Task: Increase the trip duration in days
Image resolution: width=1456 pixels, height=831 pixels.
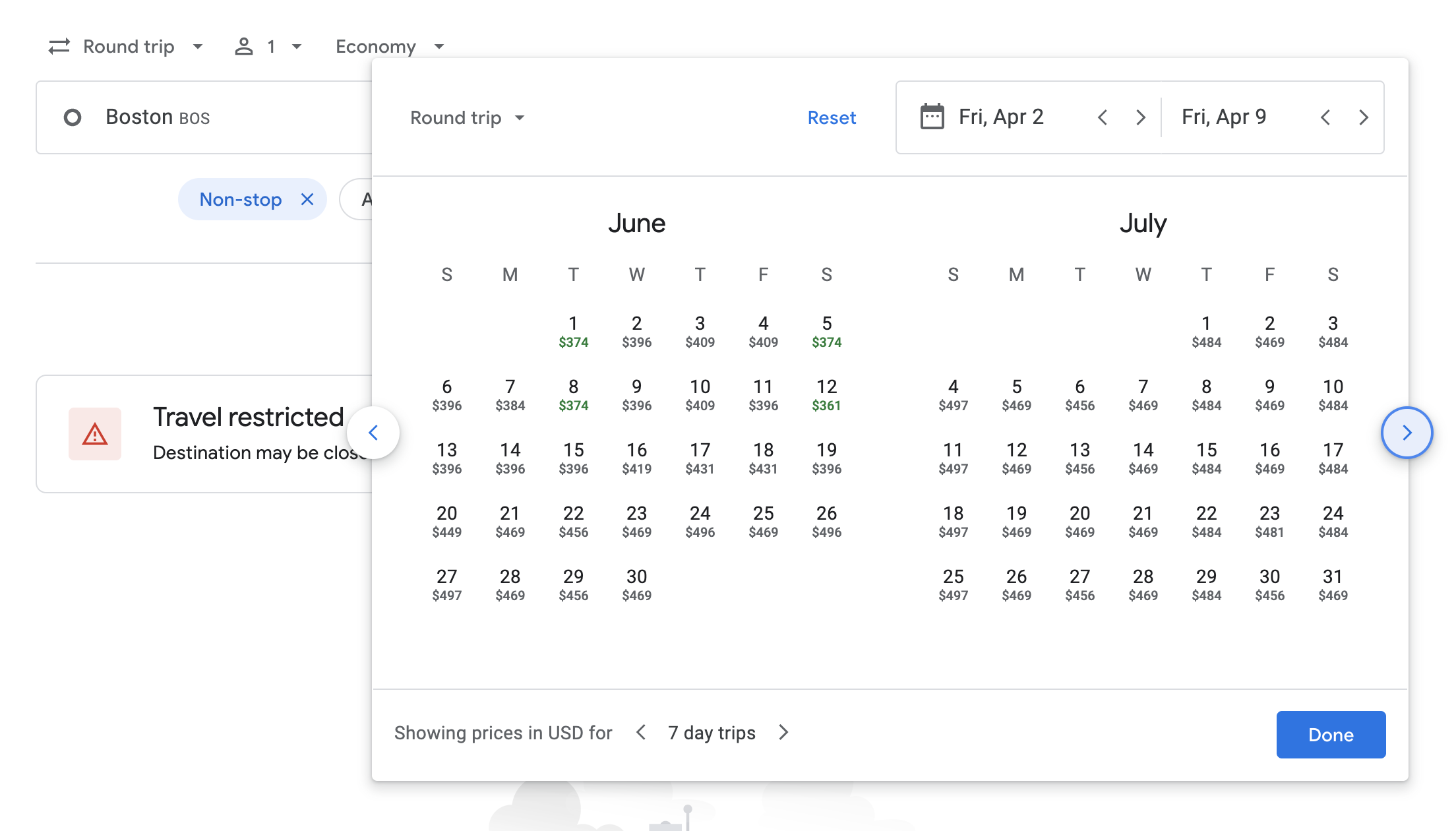Action: click(783, 732)
